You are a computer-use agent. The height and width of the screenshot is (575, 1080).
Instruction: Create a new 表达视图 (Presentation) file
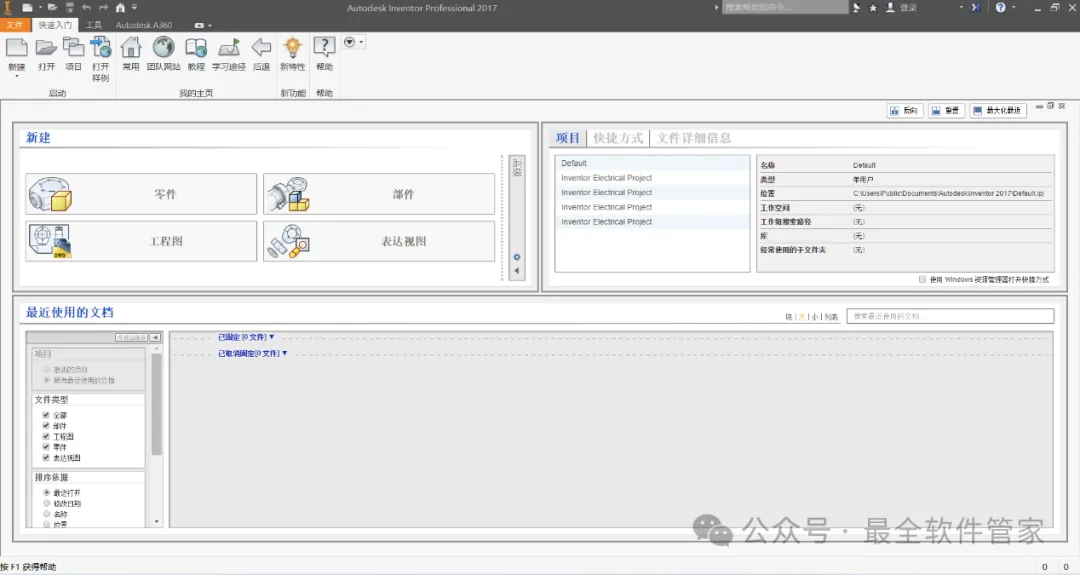tap(379, 241)
